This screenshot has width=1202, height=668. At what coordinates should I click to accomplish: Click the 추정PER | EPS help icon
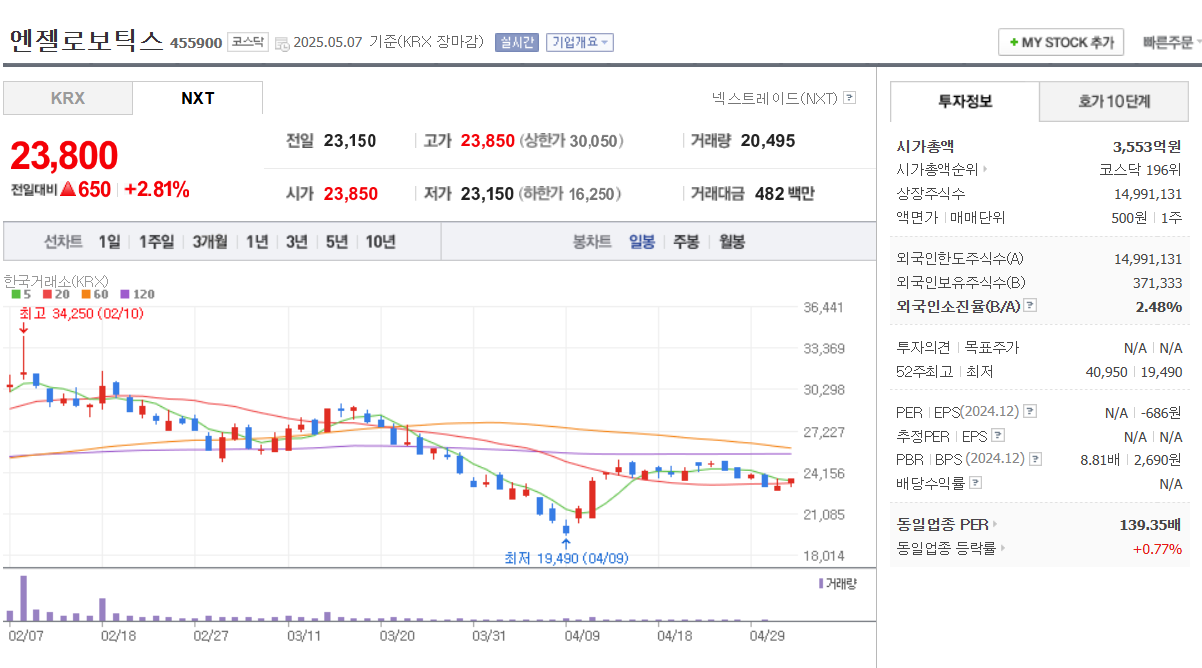(x=998, y=436)
